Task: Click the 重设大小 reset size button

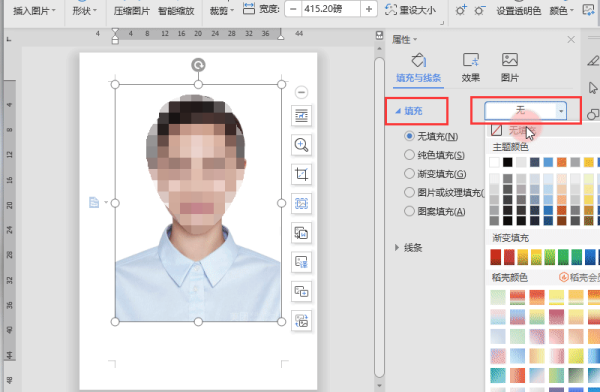Action: pyautogui.click(x=411, y=10)
